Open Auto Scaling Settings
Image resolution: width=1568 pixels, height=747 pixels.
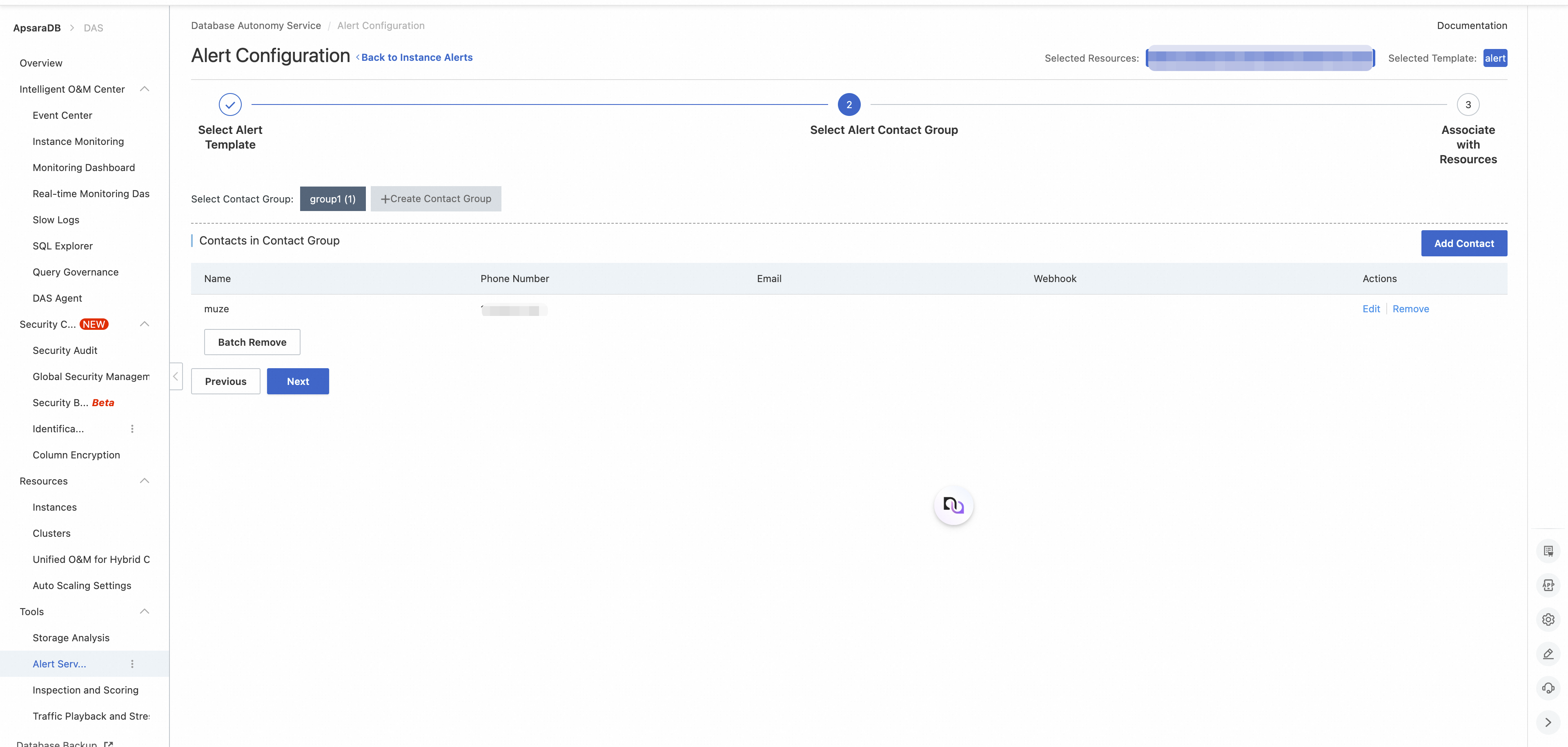point(82,587)
